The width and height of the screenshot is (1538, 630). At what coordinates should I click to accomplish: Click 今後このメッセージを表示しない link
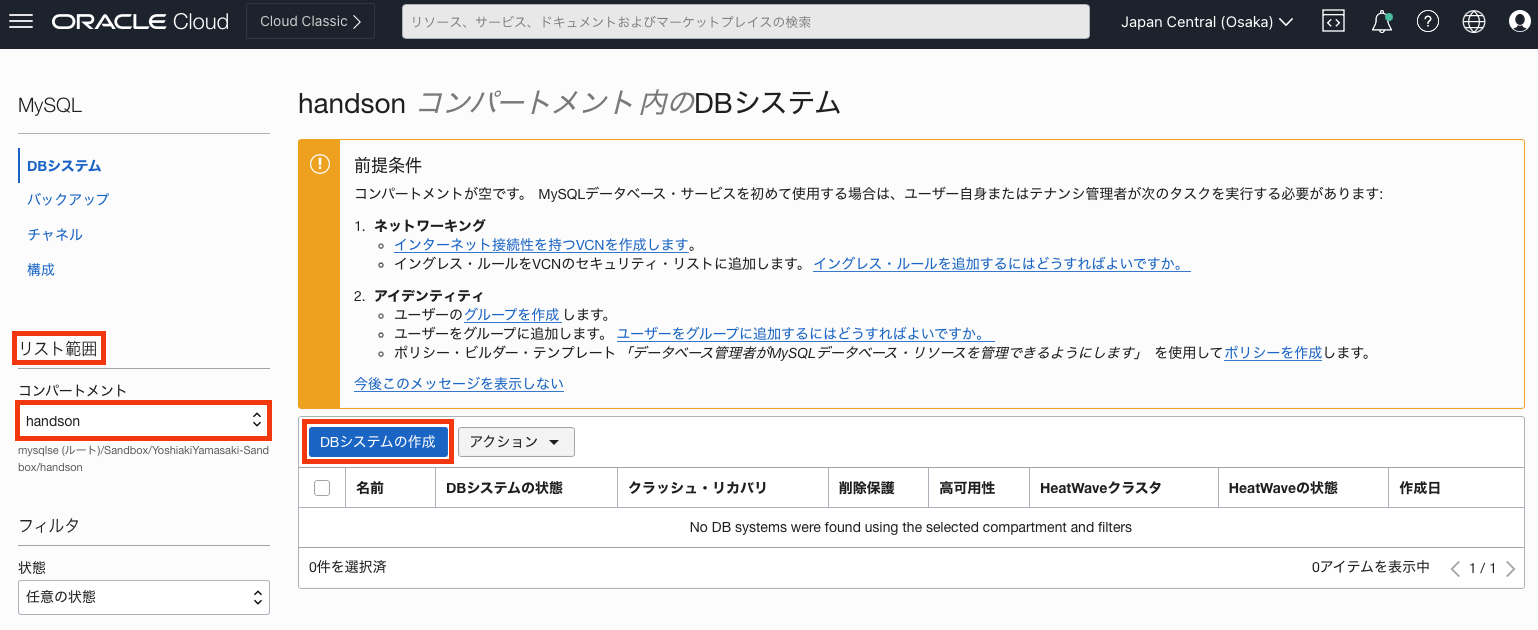[459, 383]
